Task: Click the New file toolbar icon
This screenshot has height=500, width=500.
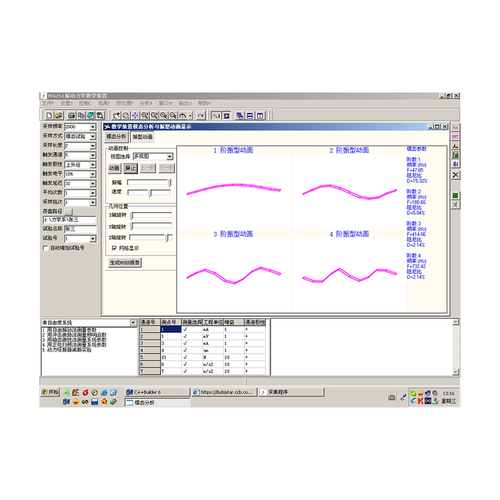Action: [49, 115]
